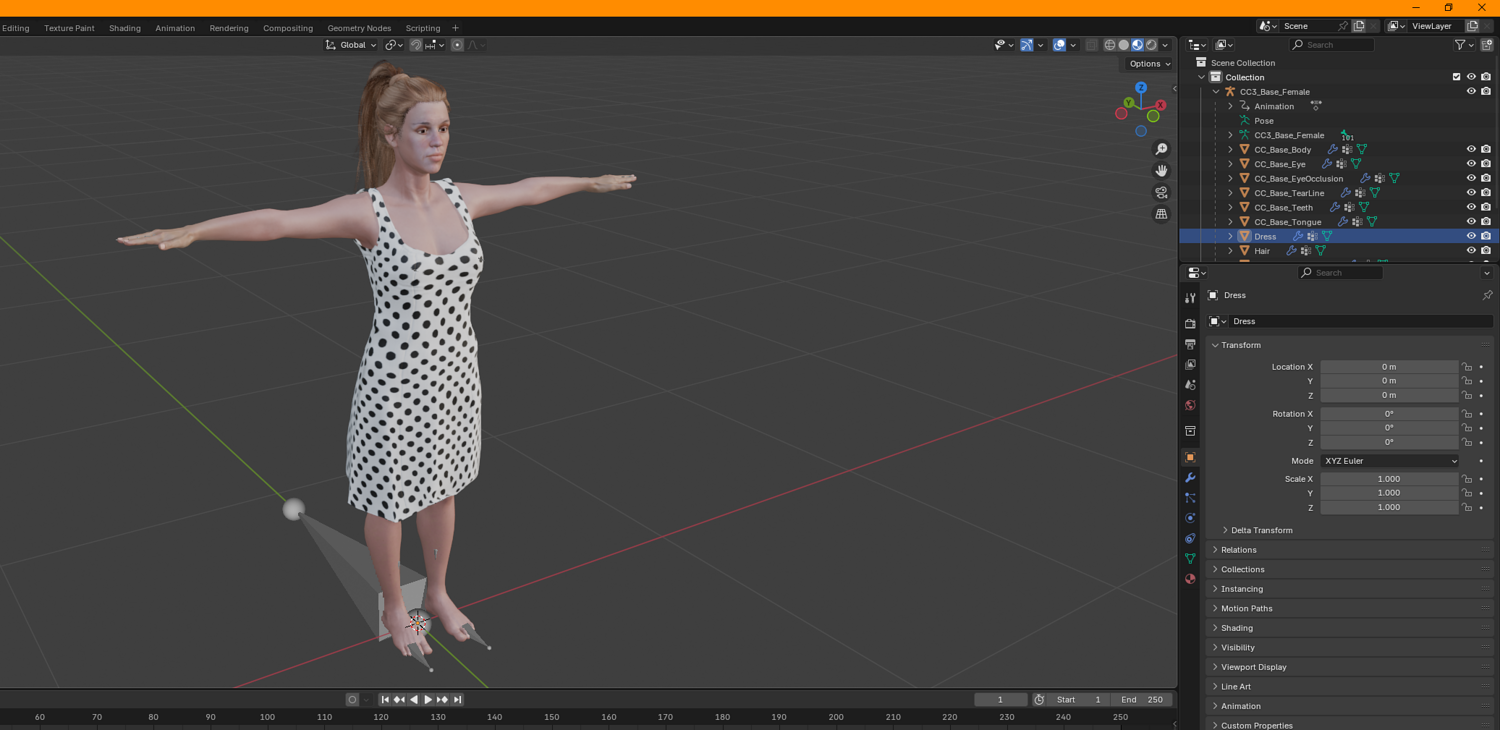Add a new workspace with plus button
The height and width of the screenshot is (730, 1500).
click(455, 28)
